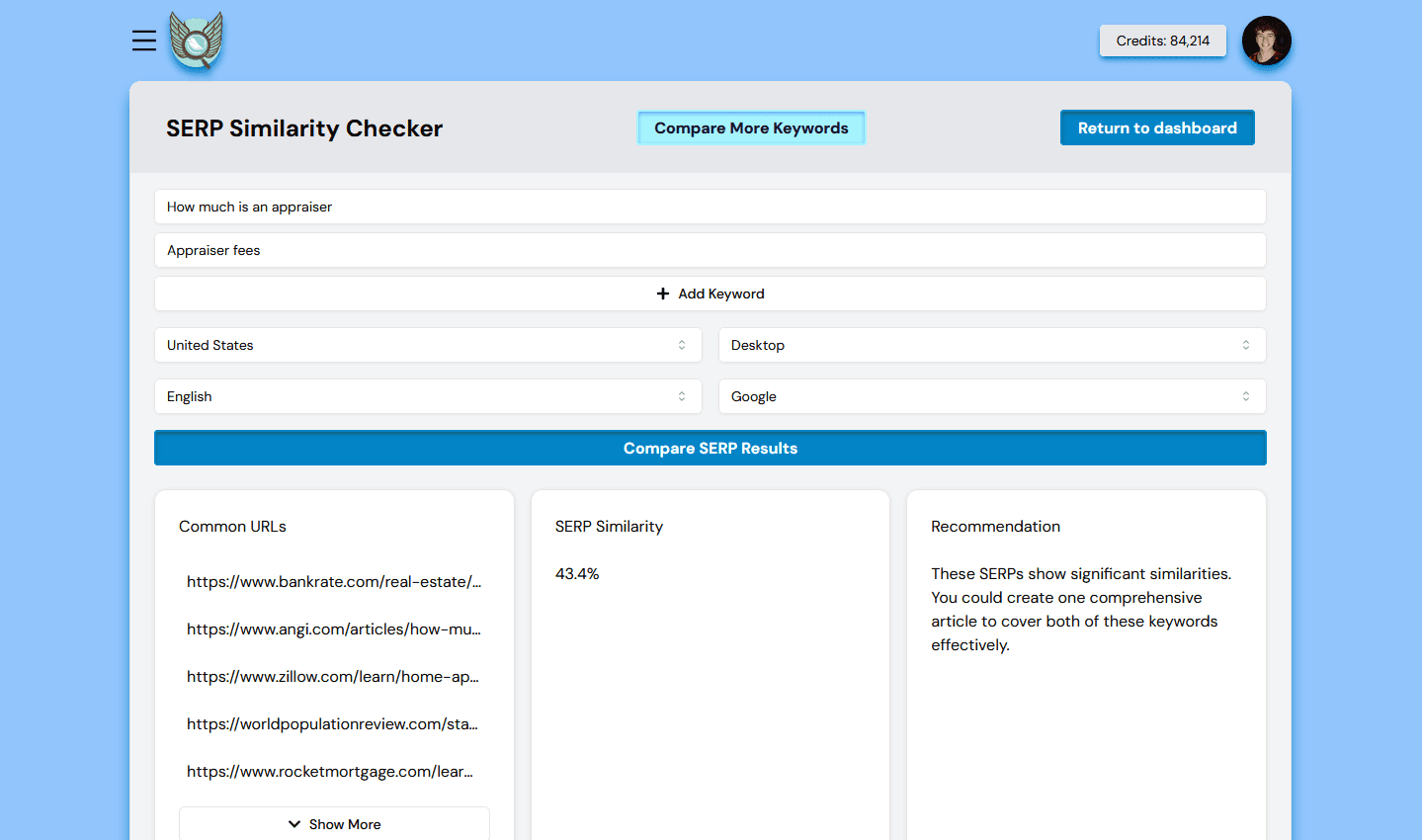1422x840 pixels.
Task: Click the Appraiser fees keyword field
Action: [710, 250]
